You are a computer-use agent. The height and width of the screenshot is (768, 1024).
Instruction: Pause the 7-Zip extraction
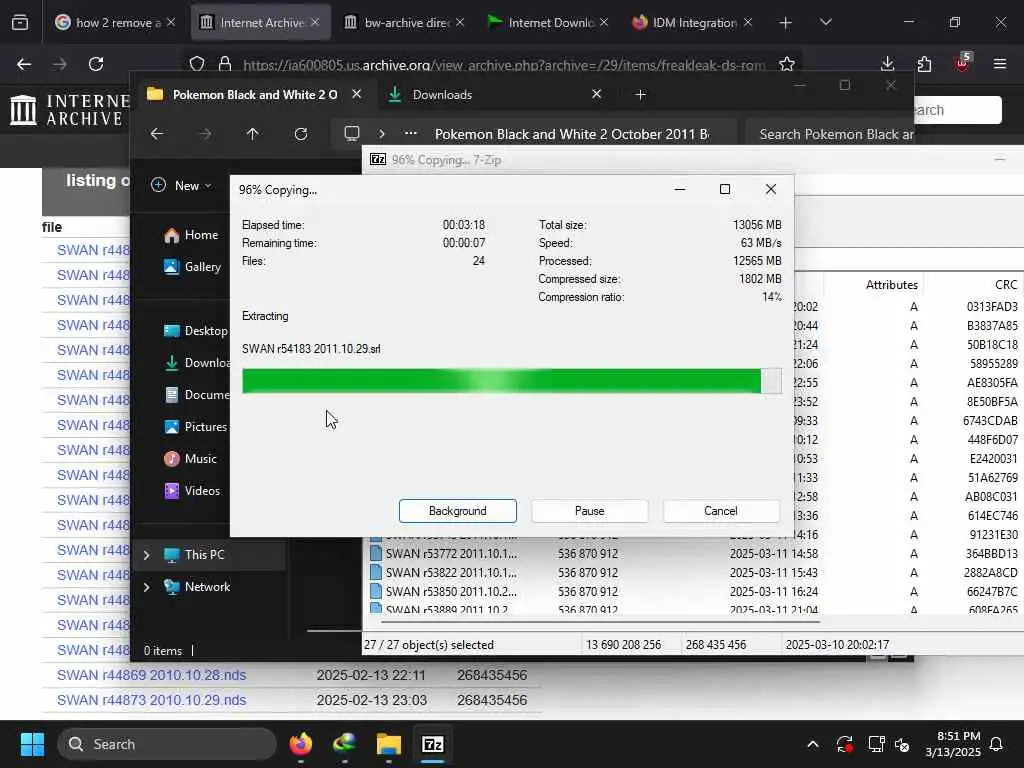pyautogui.click(x=589, y=511)
